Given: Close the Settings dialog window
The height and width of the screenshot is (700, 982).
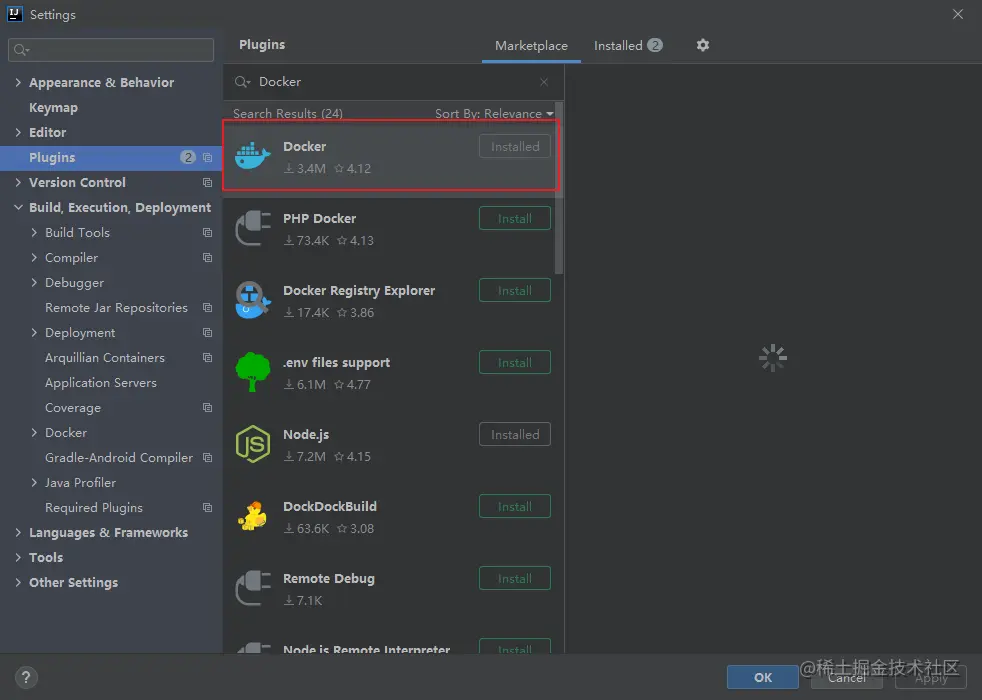Looking at the screenshot, I should pos(958,14).
